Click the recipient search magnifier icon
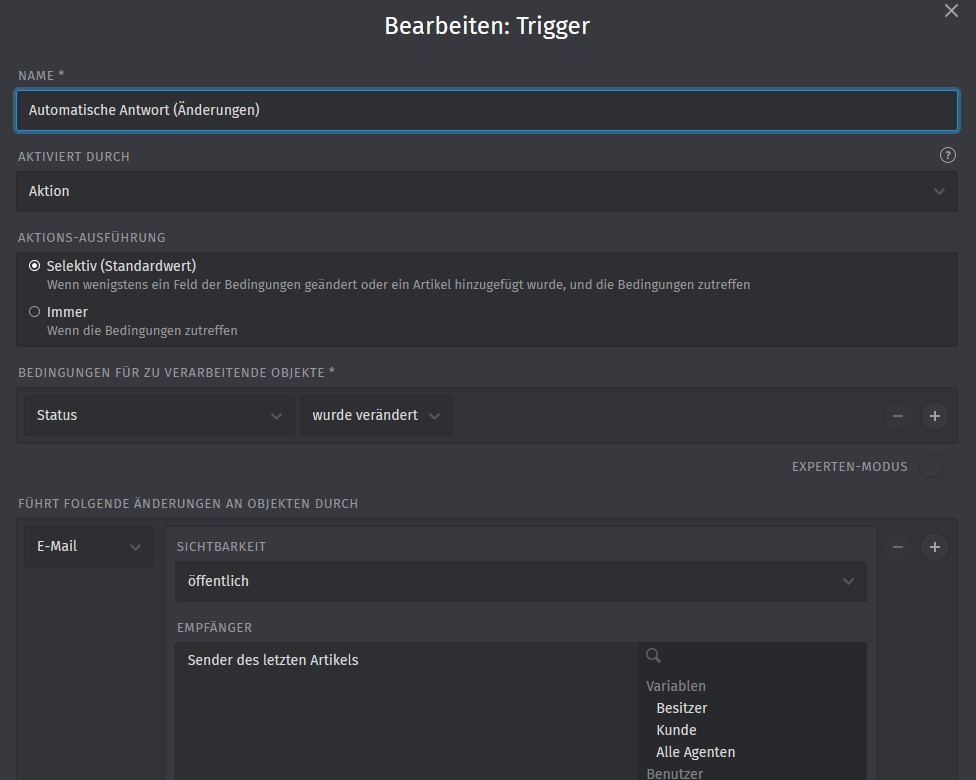This screenshot has width=976, height=780. tap(653, 655)
